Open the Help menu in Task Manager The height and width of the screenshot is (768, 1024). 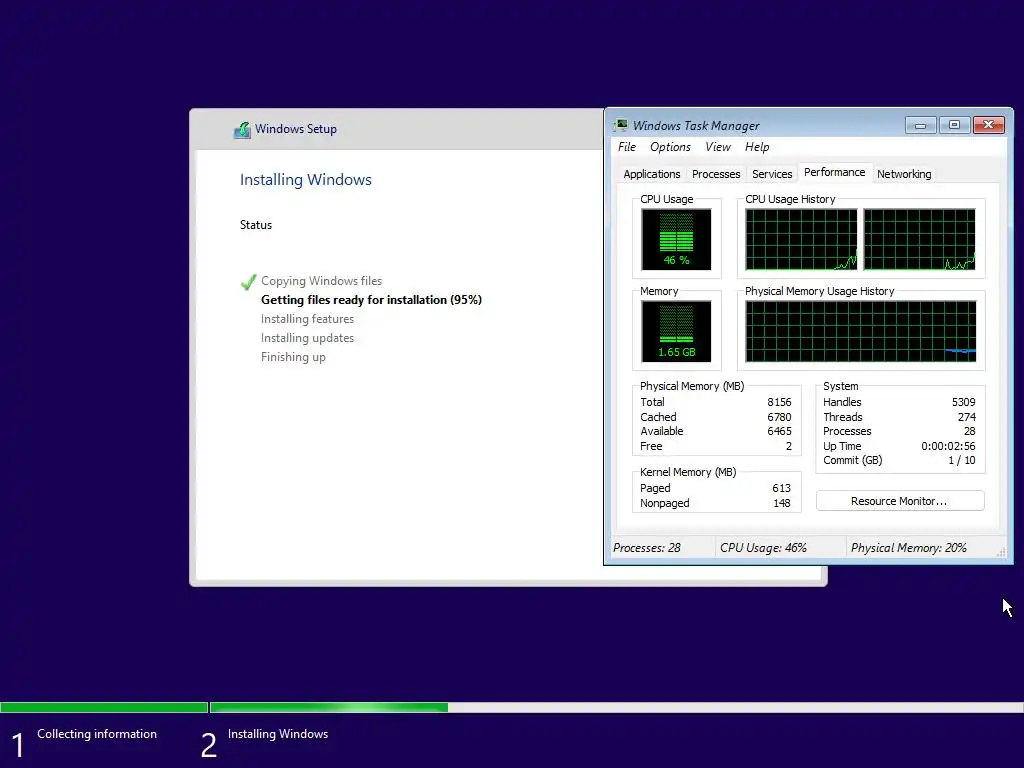(757, 147)
